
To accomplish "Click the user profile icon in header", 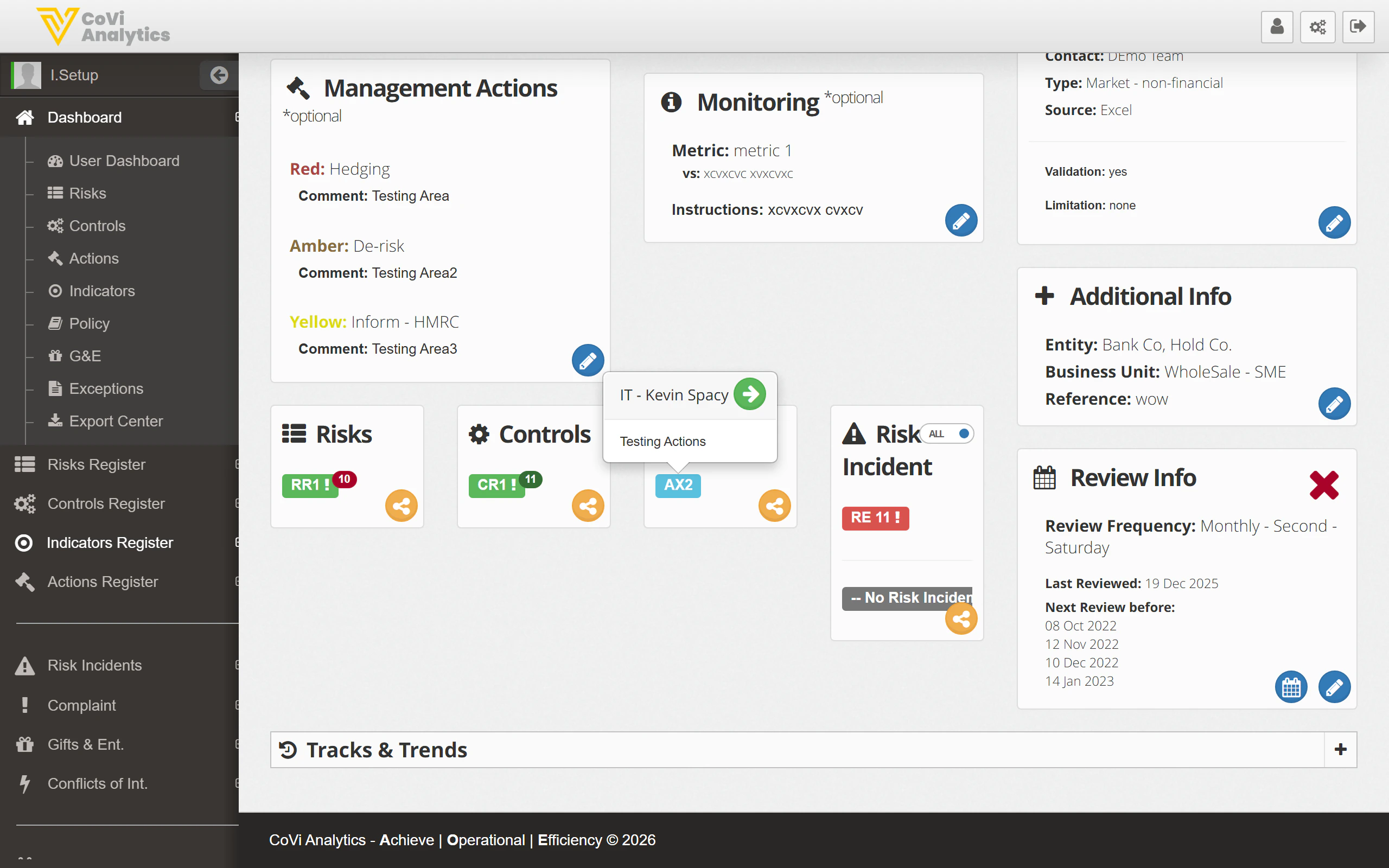I will (1277, 27).
